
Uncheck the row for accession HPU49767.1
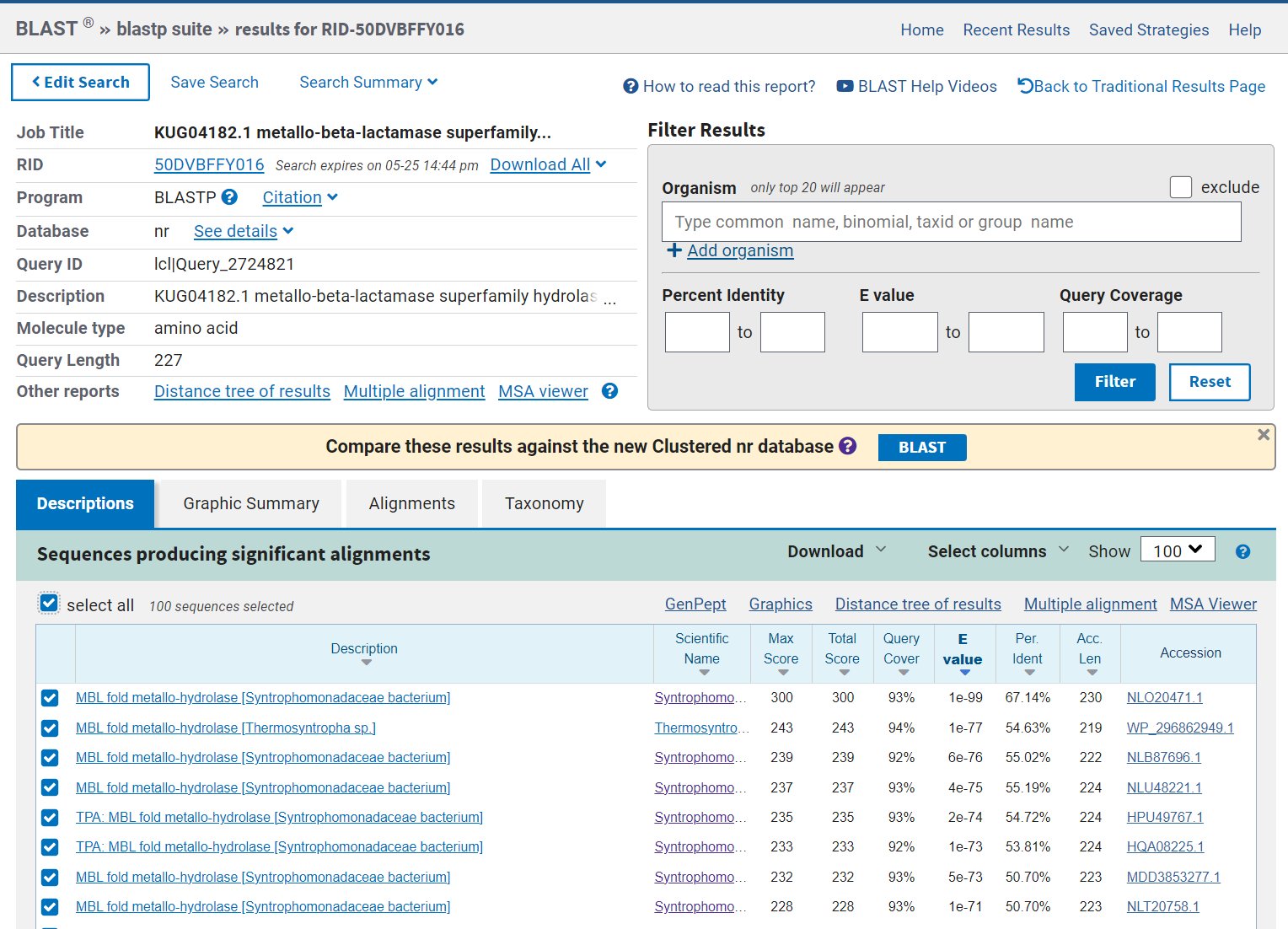50,818
